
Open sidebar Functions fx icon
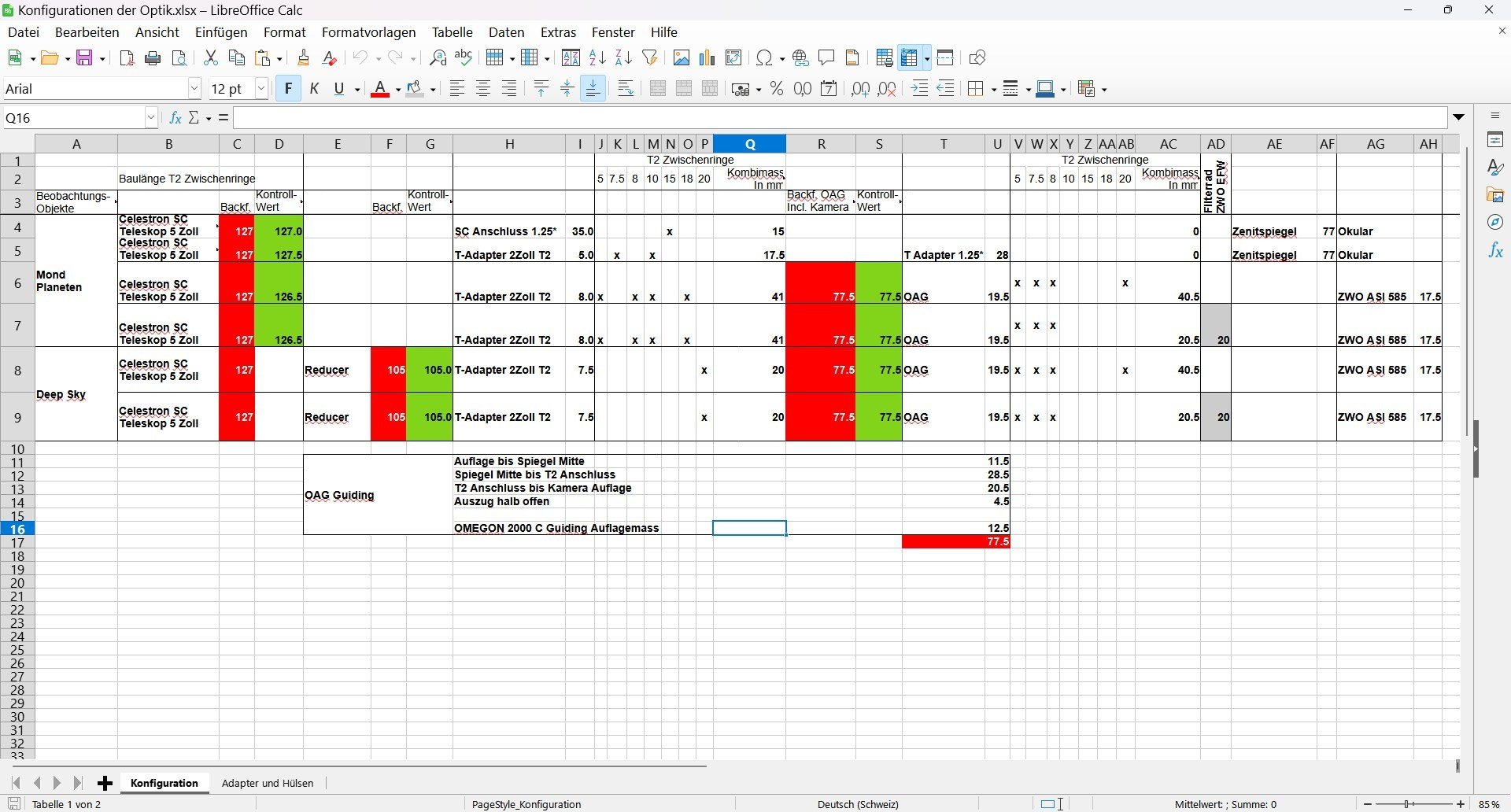[x=1495, y=251]
